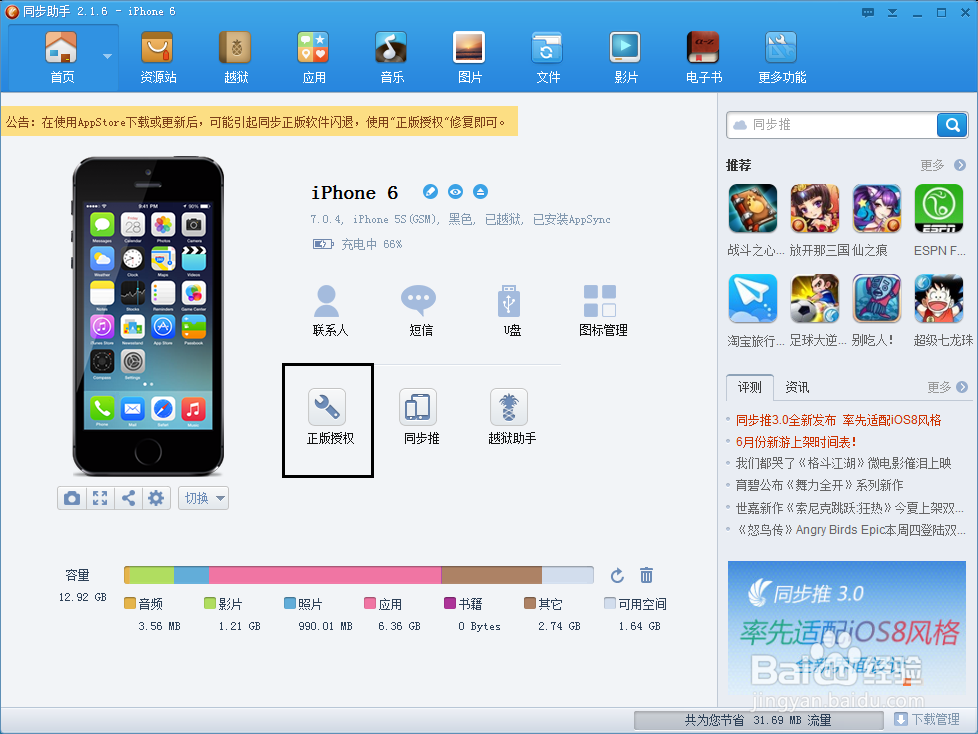Viewport: 978px width, 734px height.
Task: Open the 图片 pictures section
Action: pos(470,58)
